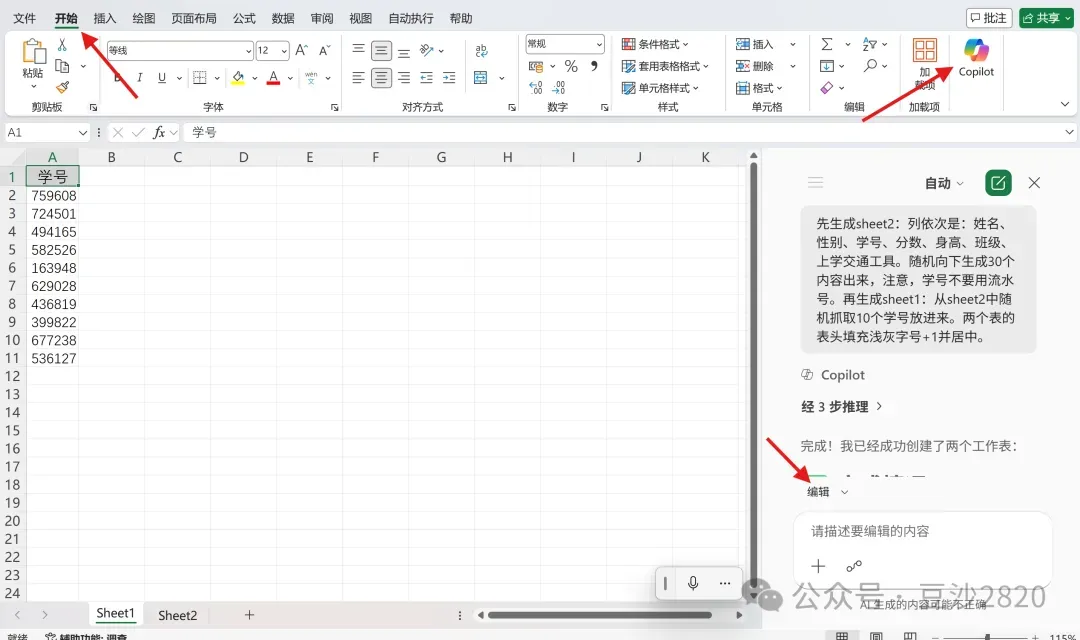Toggle center horizontal alignment
1080x640 pixels.
[x=381, y=78]
